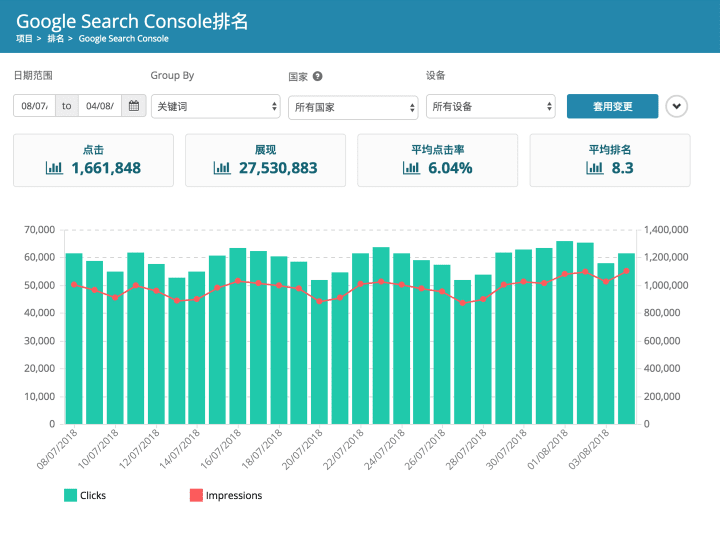The height and width of the screenshot is (540, 720).
Task: Click the clicks bar for 01/08/2018
Action: (x=565, y=332)
